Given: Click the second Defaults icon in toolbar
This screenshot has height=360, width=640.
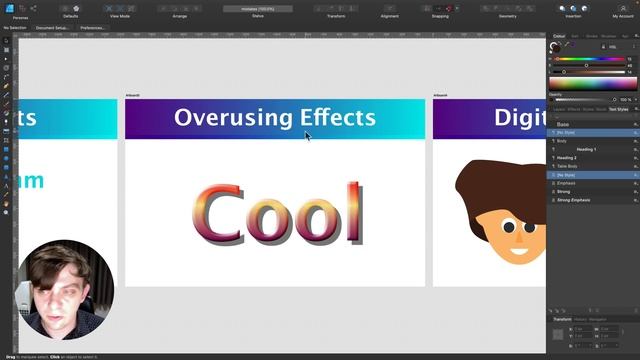Looking at the screenshot, I should click(x=76, y=8).
